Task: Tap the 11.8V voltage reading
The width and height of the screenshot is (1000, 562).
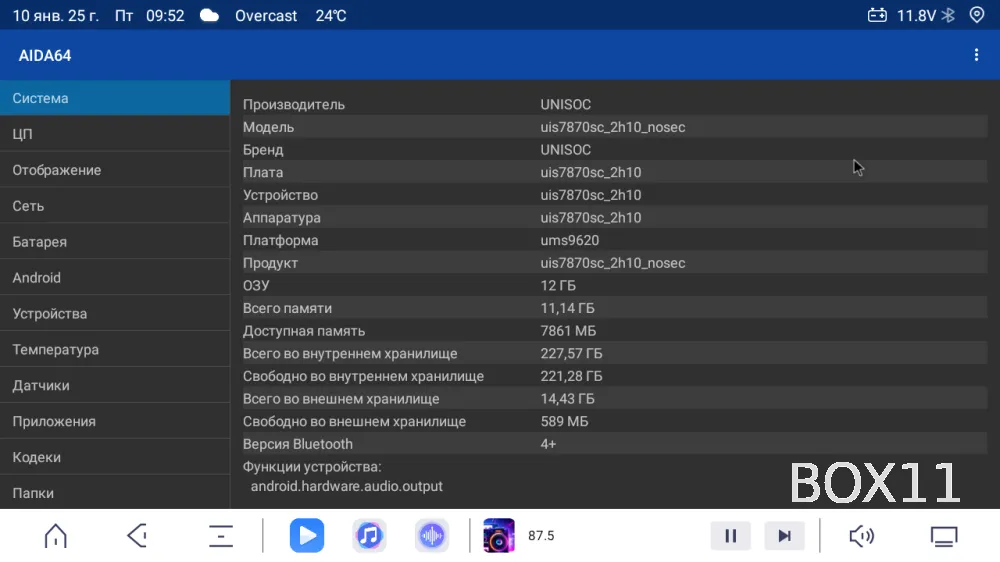Action: click(x=916, y=16)
